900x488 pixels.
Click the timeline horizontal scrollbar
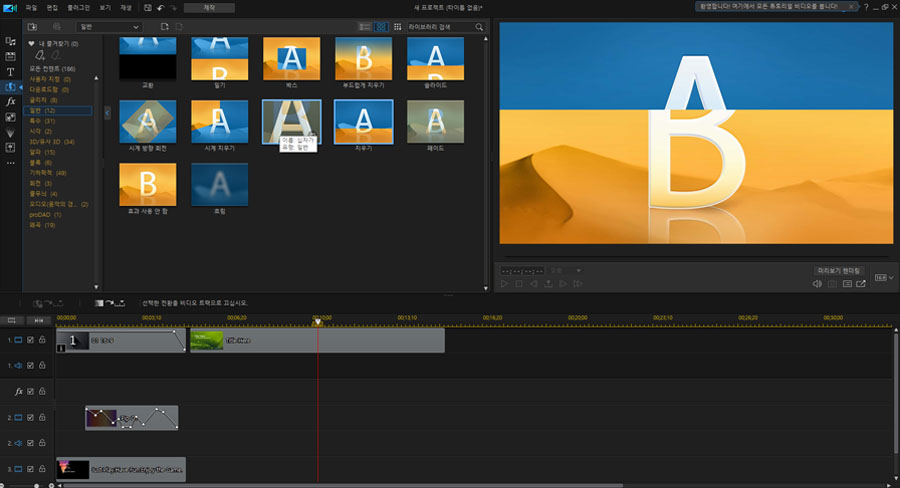click(x=343, y=486)
